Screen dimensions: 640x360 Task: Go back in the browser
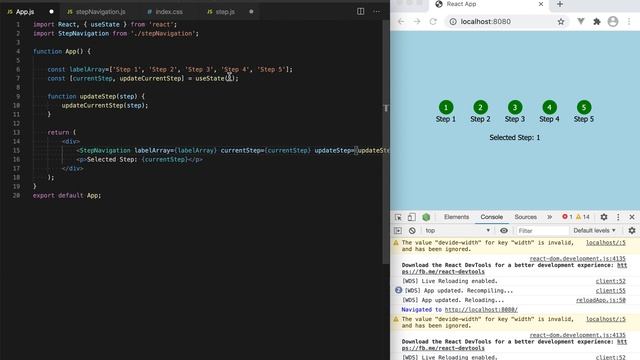[401, 22]
